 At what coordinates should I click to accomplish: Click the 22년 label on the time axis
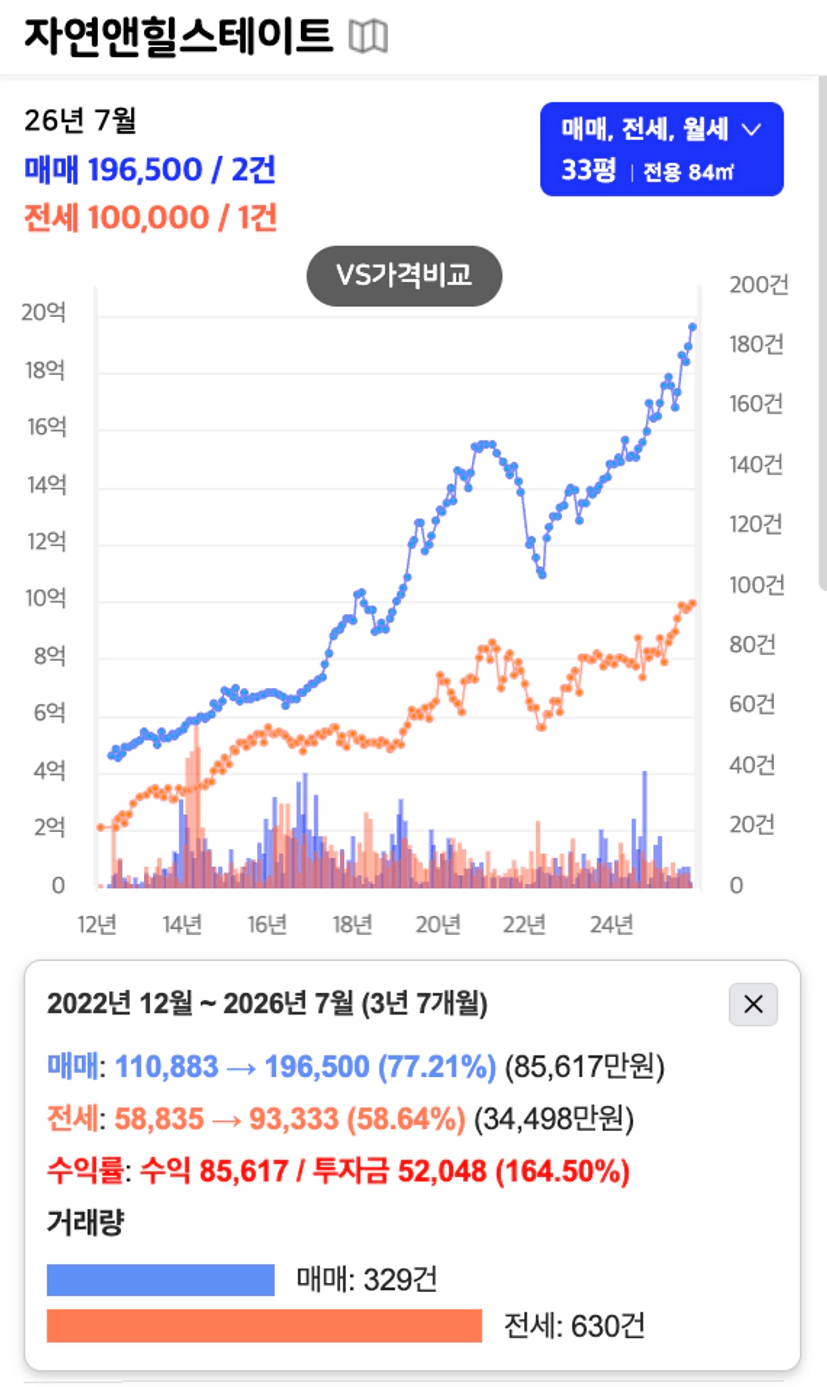tap(525, 924)
